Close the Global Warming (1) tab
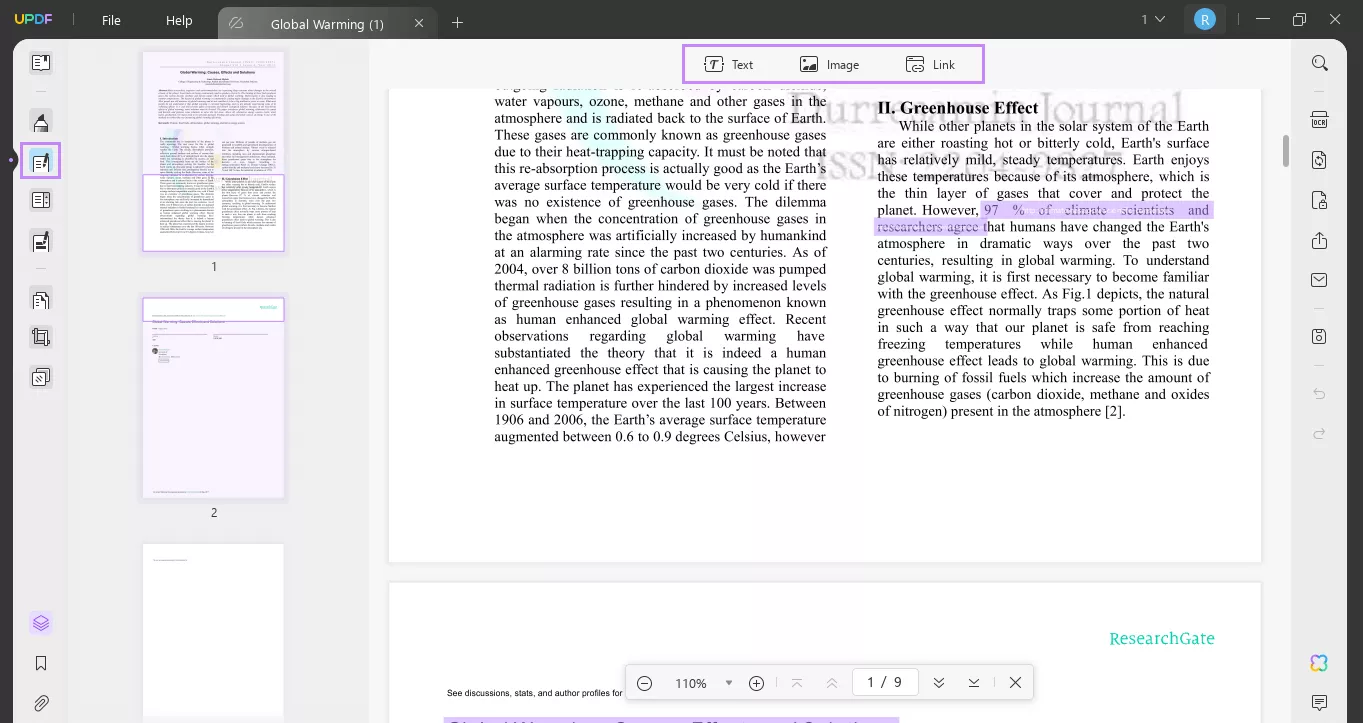Viewport: 1363px width, 723px height. click(x=419, y=23)
